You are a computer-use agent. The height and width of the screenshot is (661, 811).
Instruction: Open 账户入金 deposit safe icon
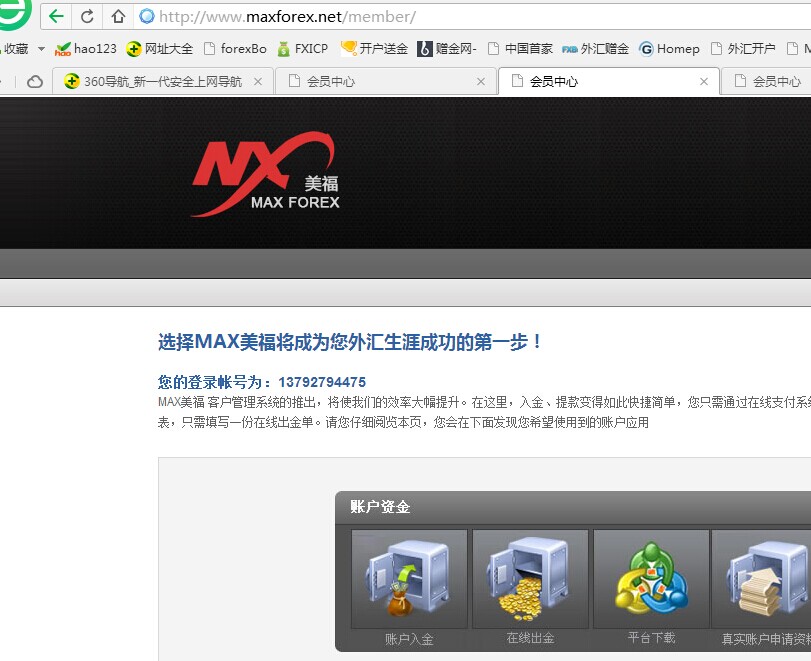[409, 579]
